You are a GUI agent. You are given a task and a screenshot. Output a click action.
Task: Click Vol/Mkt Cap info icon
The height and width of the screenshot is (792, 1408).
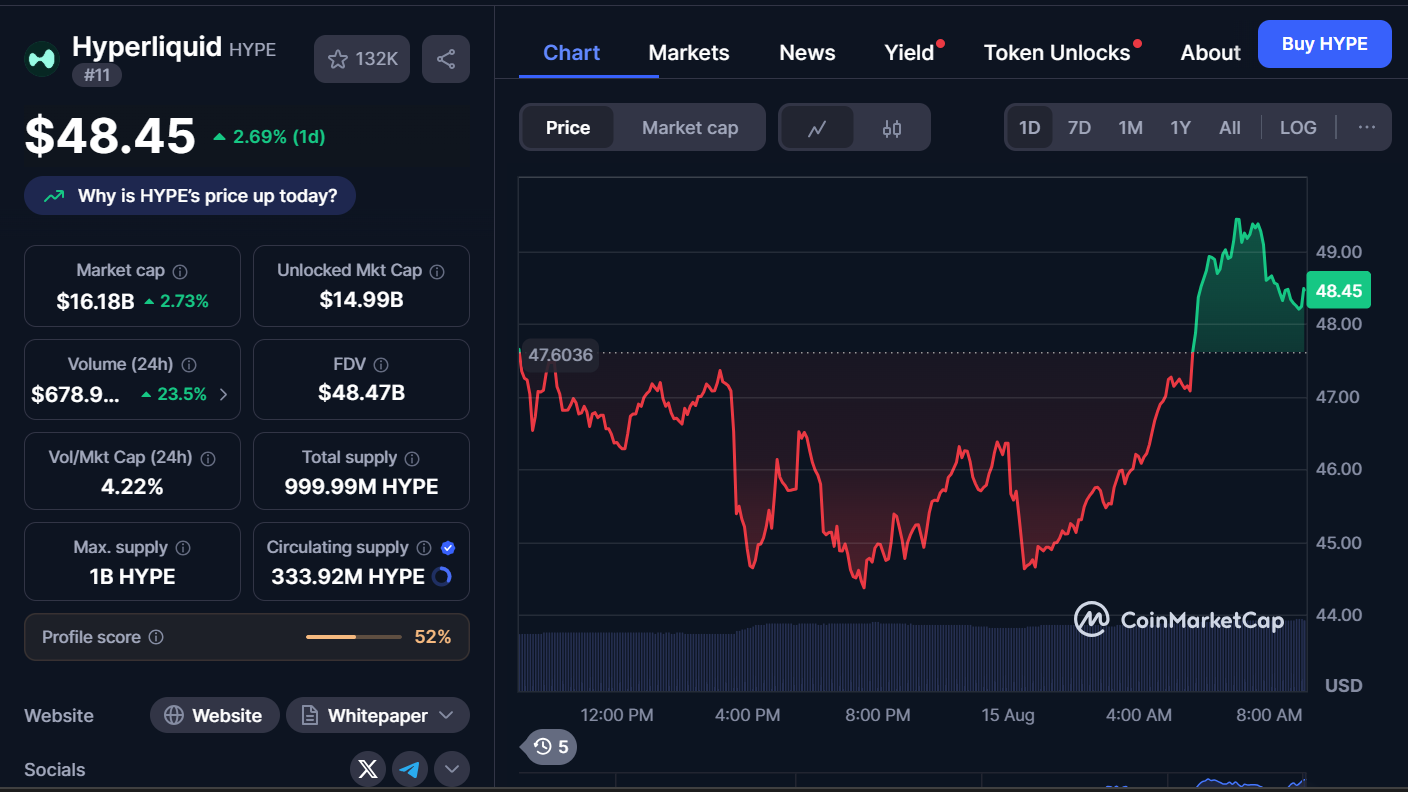208,458
